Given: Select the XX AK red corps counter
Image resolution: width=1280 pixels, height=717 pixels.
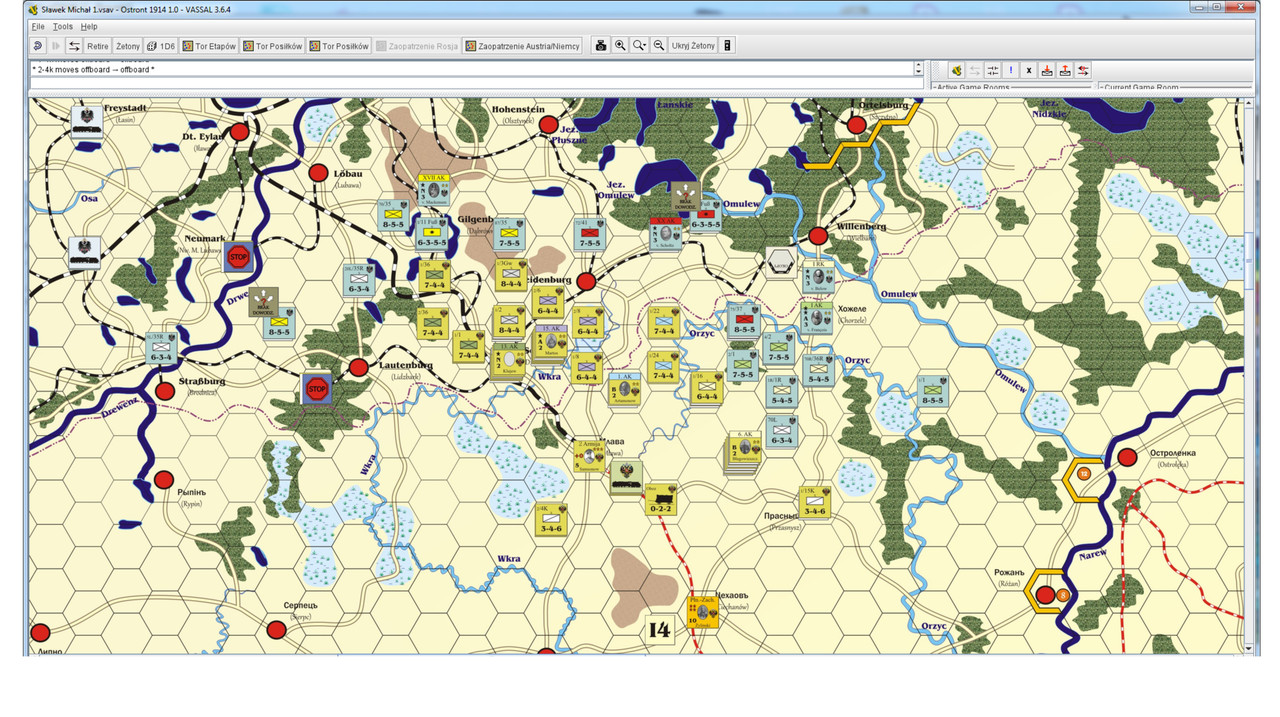Looking at the screenshot, I should [x=665, y=233].
